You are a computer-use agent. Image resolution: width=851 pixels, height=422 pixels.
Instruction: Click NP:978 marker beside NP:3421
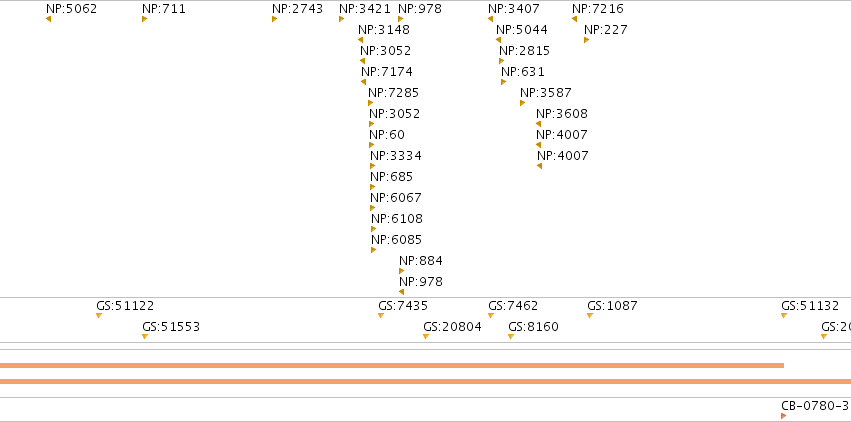[x=401, y=19]
